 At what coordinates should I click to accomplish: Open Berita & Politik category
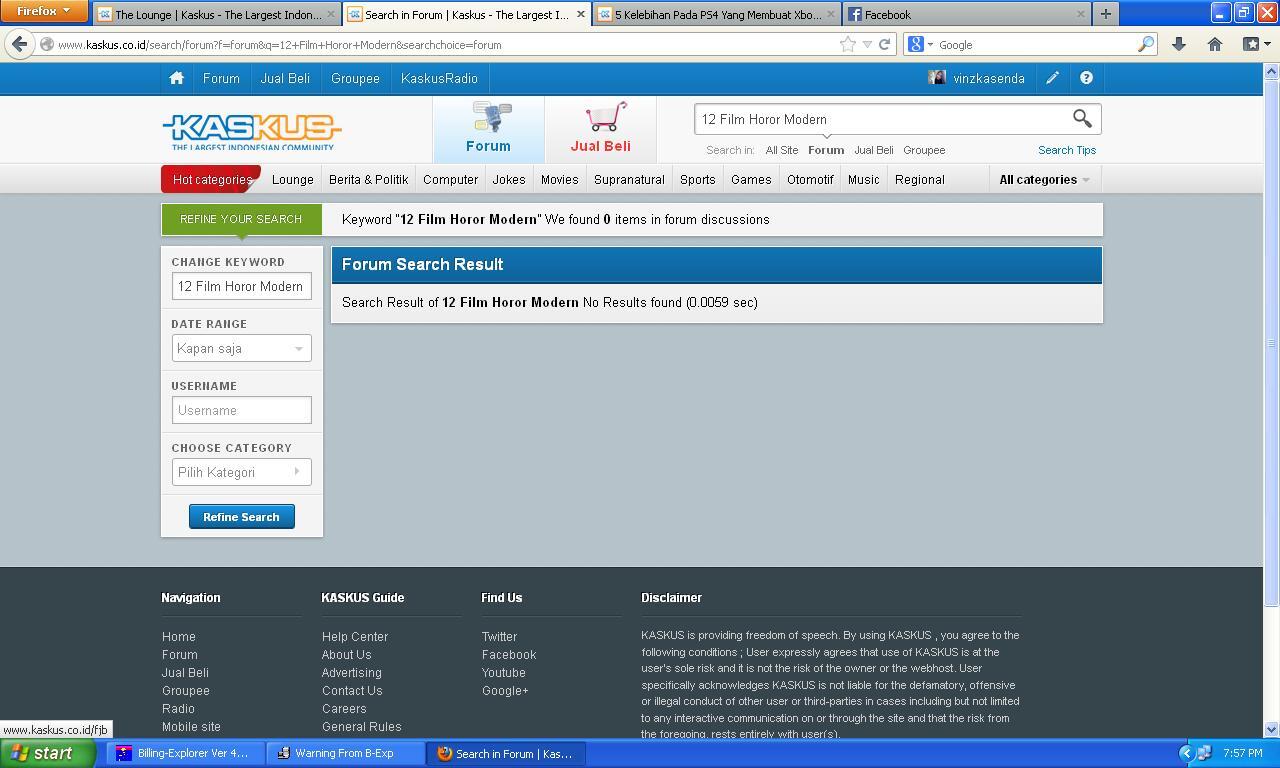[x=368, y=180]
